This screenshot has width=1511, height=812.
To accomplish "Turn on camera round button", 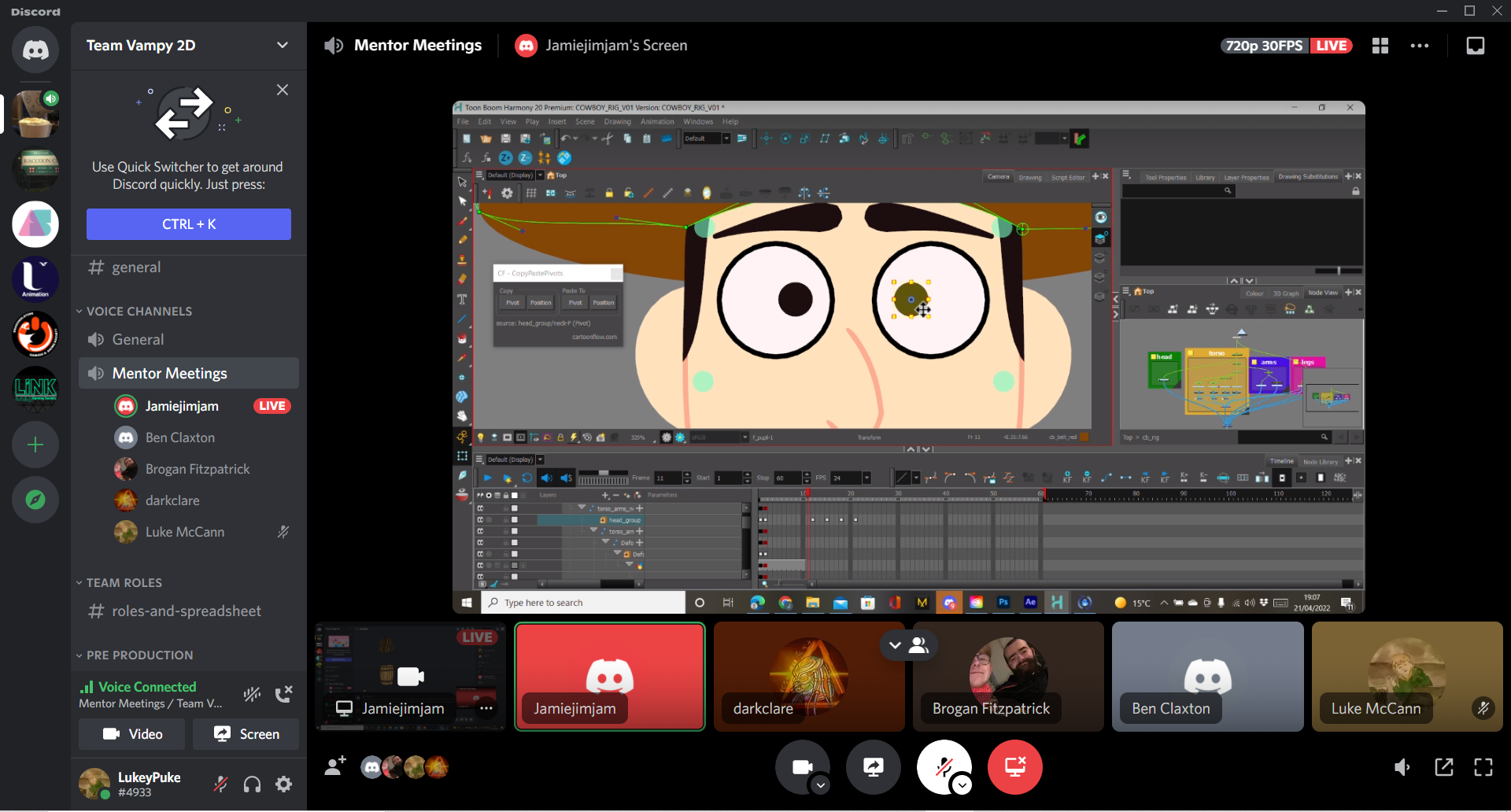I will pyautogui.click(x=801, y=766).
